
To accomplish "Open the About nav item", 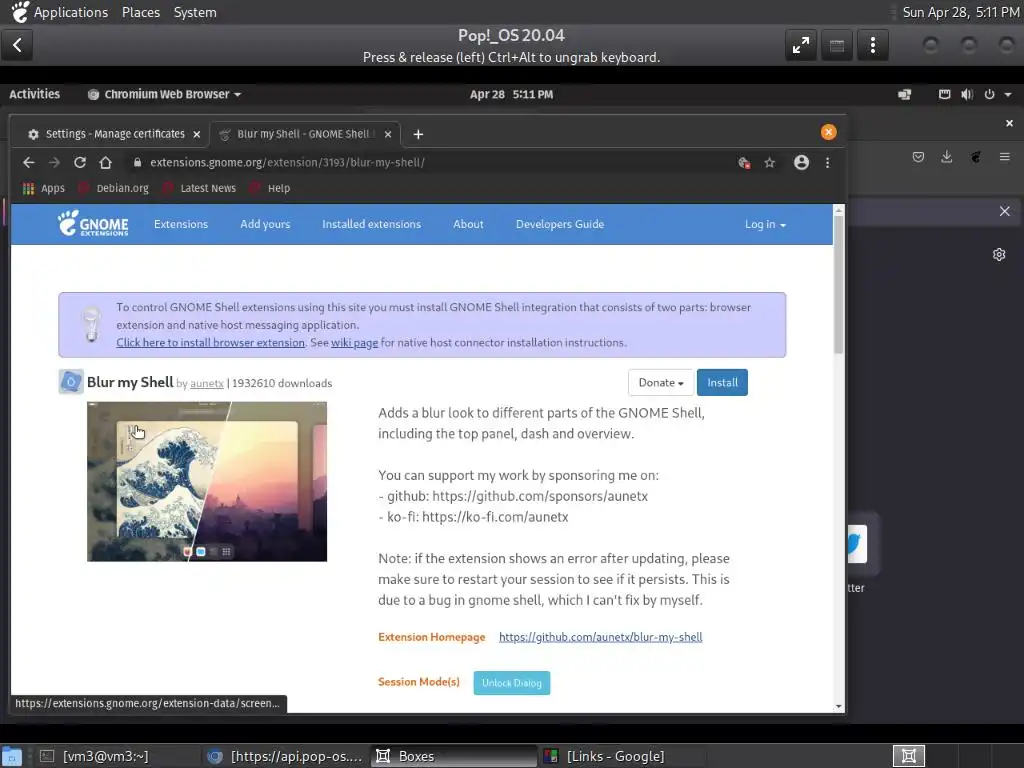I will (468, 224).
